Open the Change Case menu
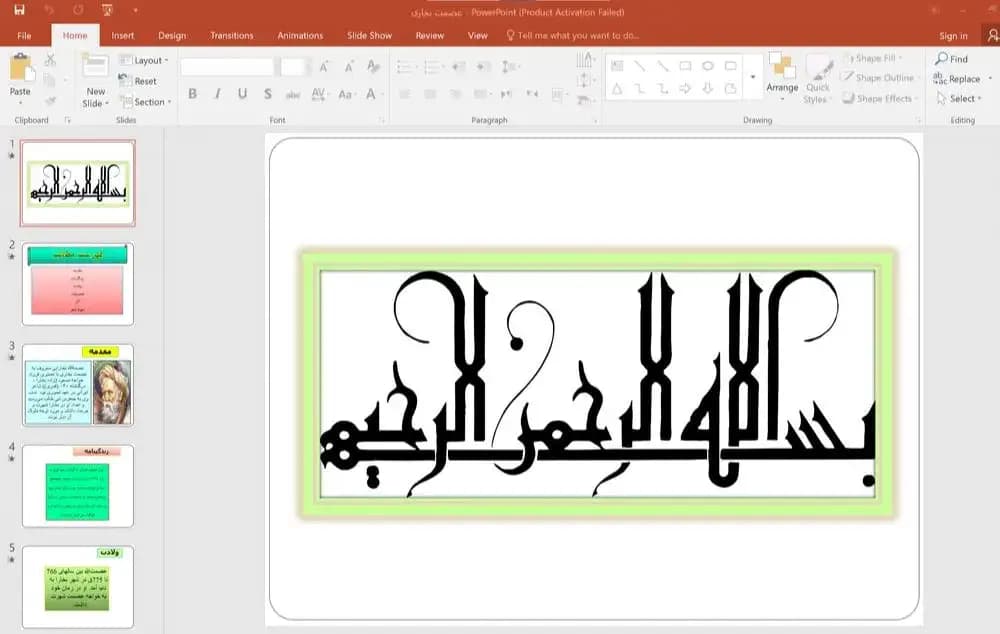This screenshot has width=1000, height=634. pos(346,94)
